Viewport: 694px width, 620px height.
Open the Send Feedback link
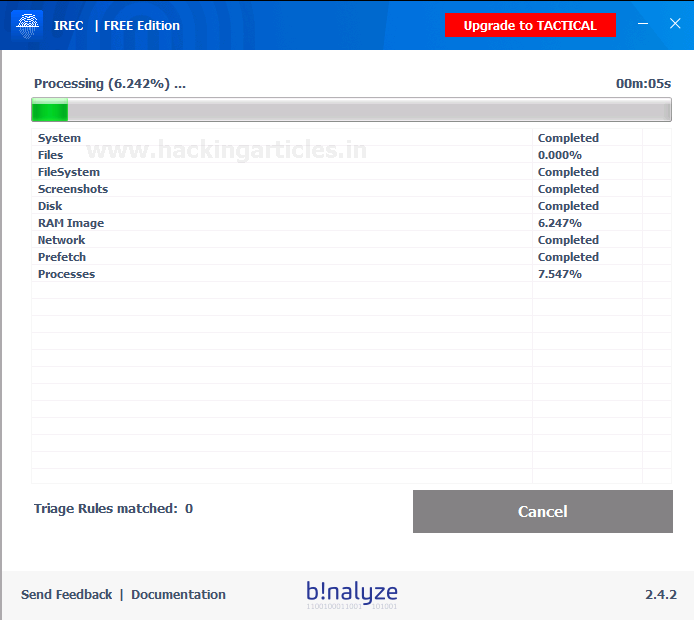click(66, 594)
